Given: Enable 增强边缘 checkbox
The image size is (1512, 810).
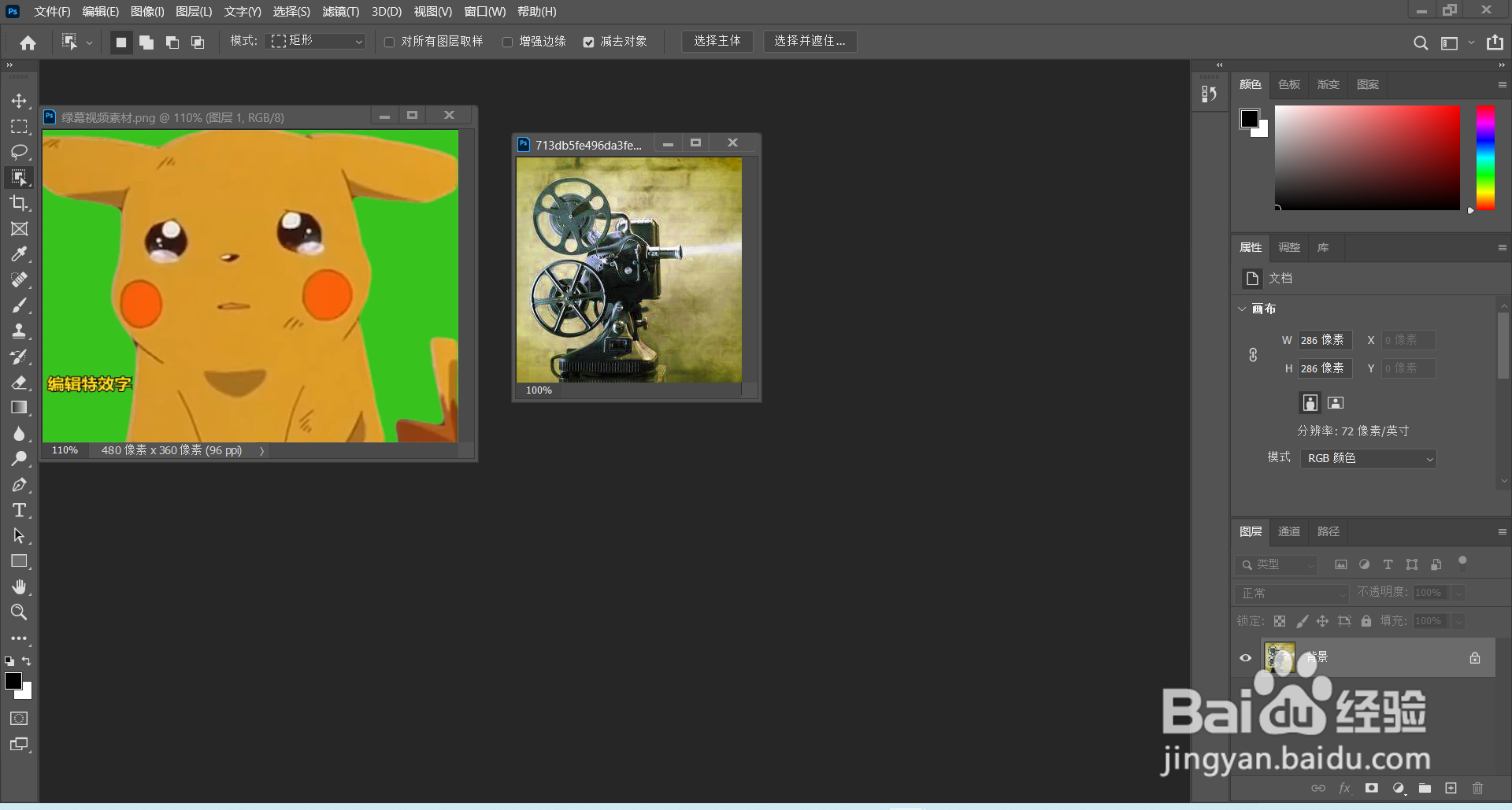Looking at the screenshot, I should 507,43.
